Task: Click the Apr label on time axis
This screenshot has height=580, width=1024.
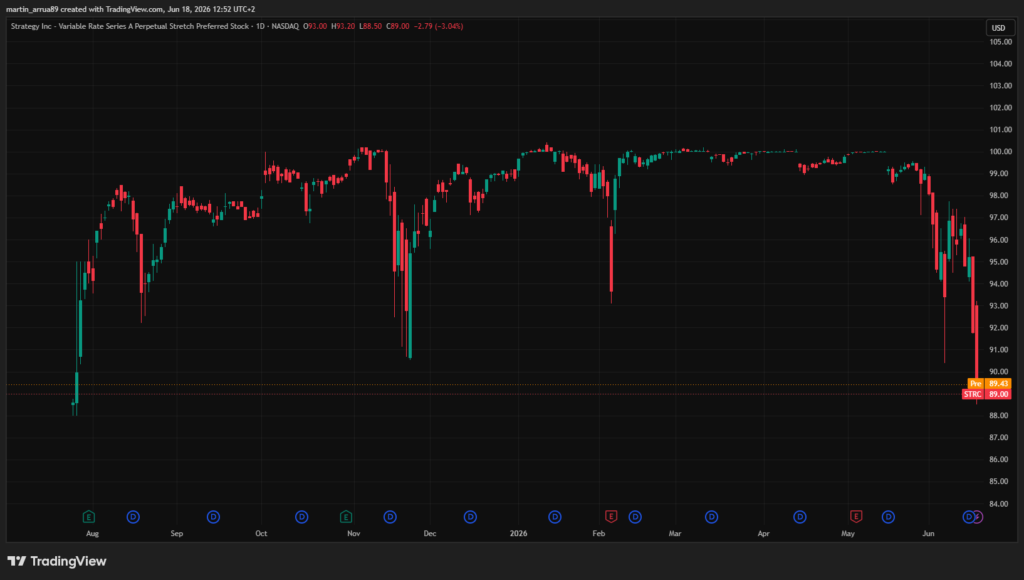Action: (763, 534)
